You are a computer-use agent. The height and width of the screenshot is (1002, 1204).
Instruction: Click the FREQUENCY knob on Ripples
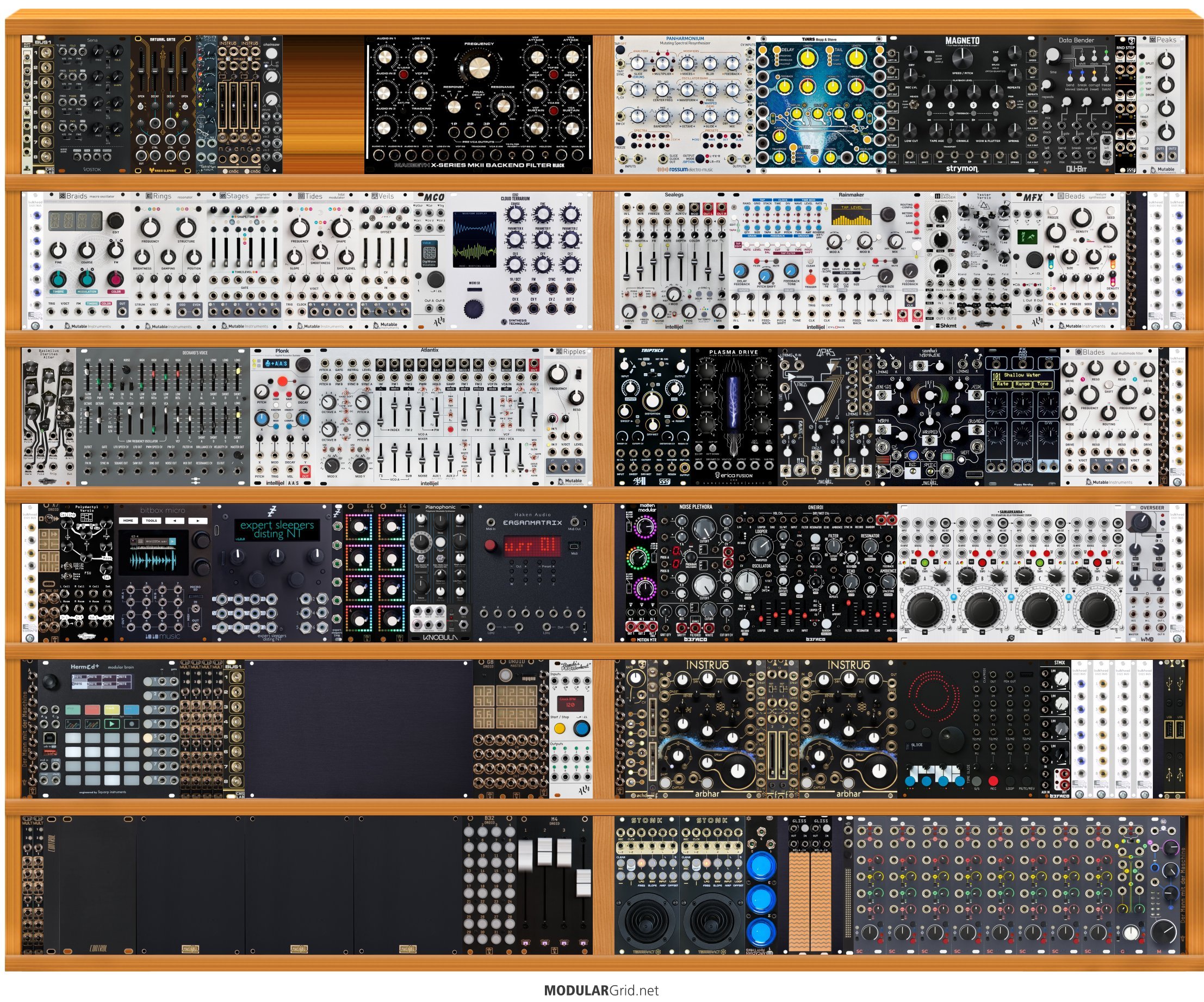coord(557,374)
